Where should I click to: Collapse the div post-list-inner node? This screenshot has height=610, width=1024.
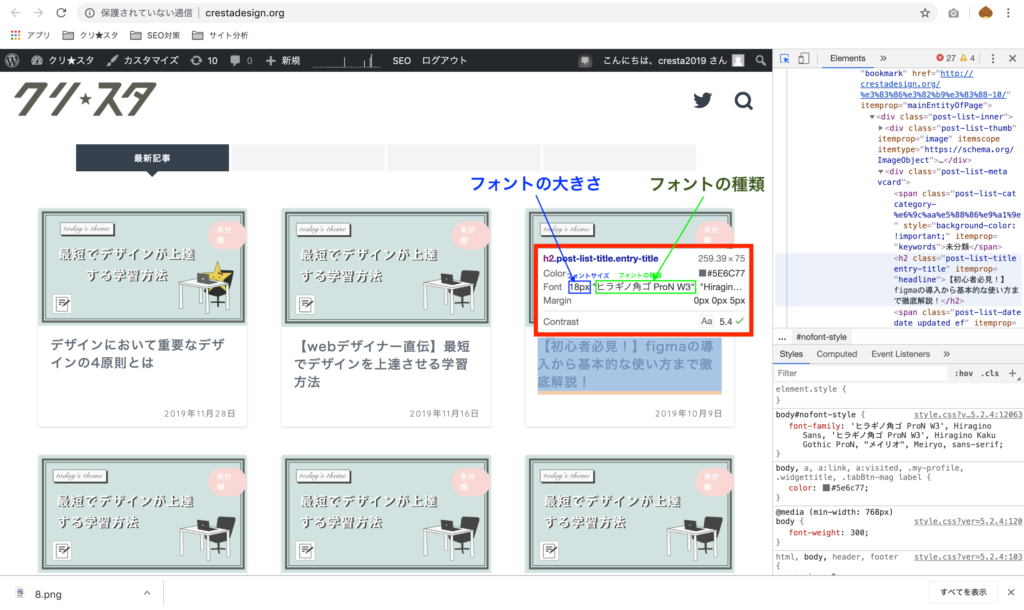click(872, 117)
